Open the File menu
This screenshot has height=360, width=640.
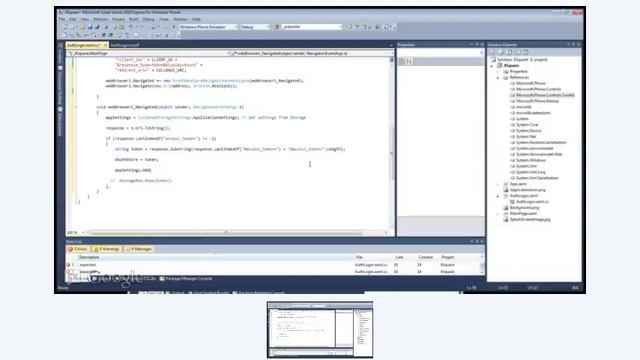click(62, 19)
